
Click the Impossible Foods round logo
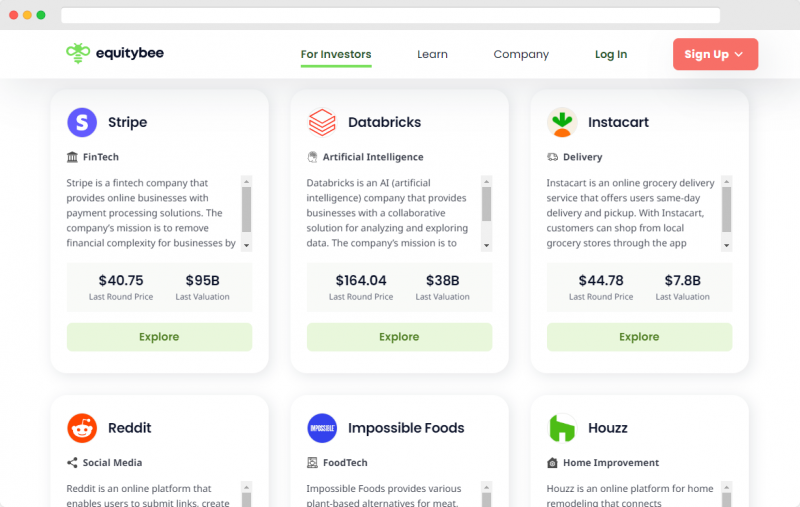pyautogui.click(x=322, y=428)
